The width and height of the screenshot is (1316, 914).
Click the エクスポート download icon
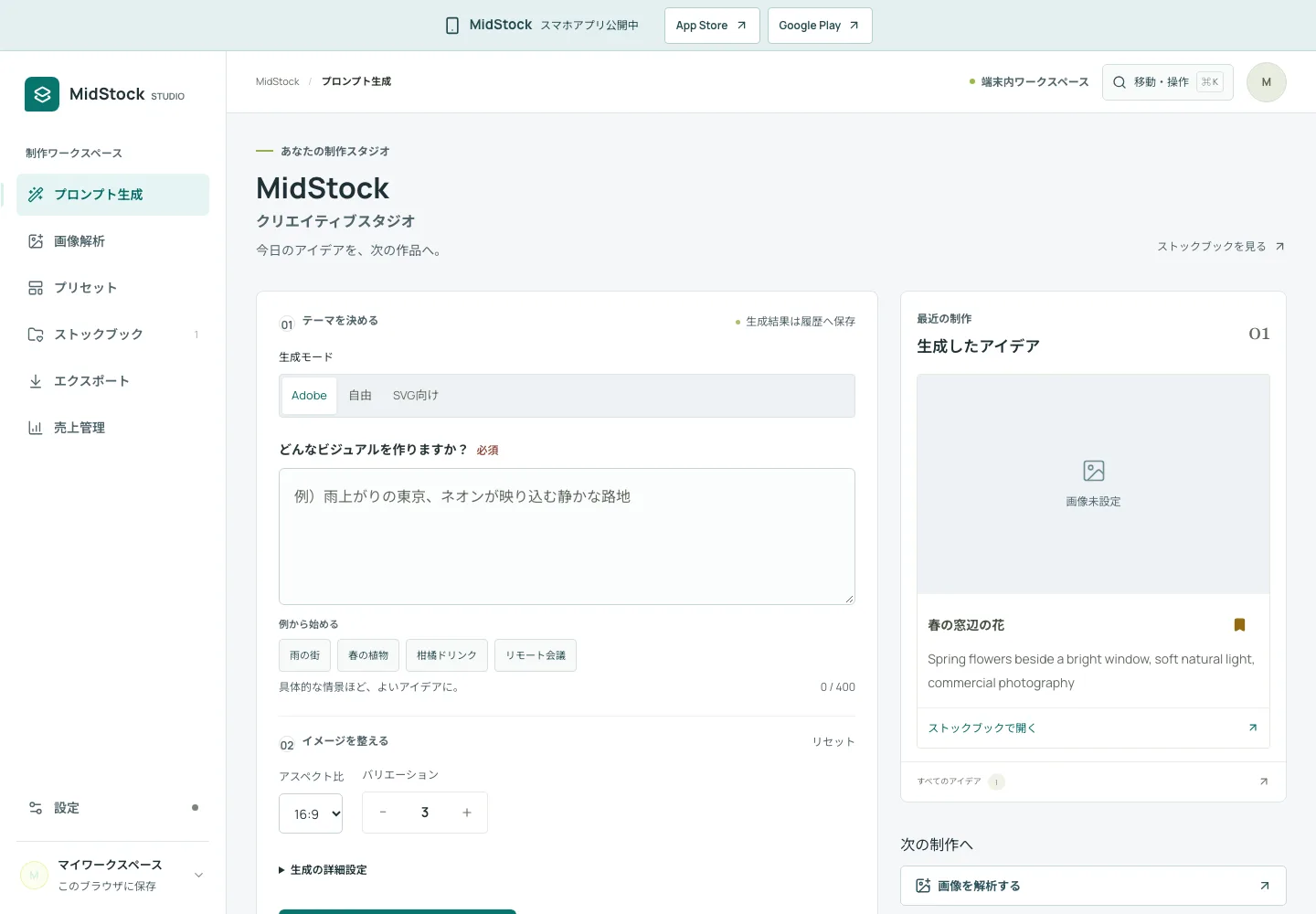(x=36, y=381)
